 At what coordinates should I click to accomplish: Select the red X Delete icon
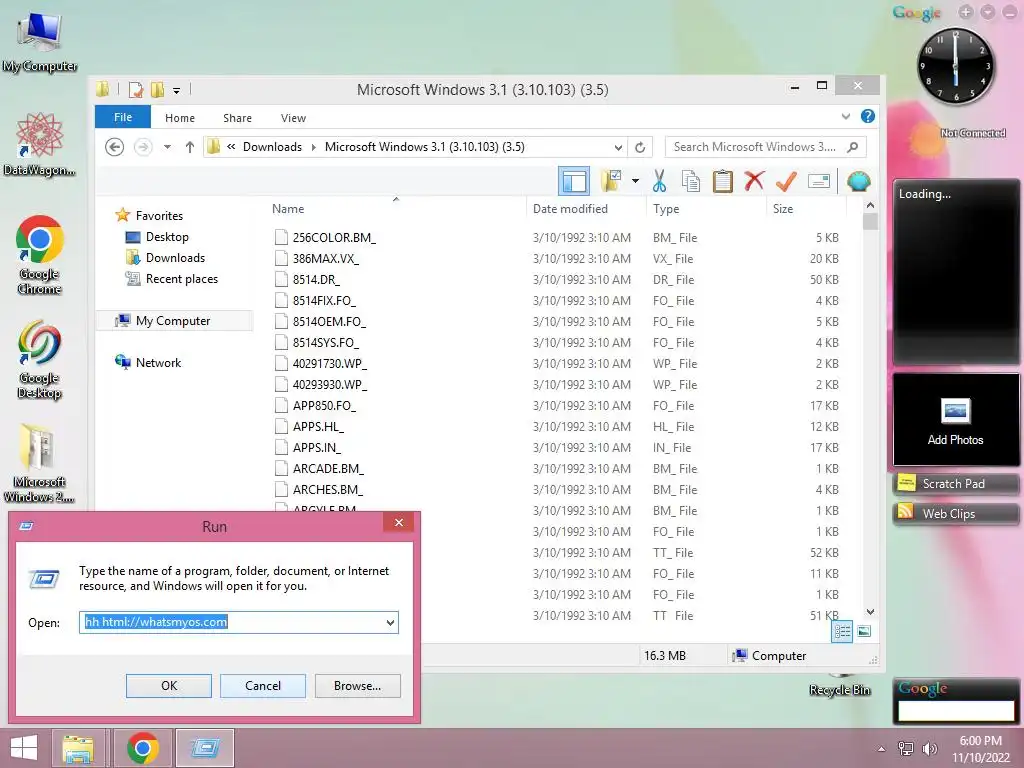(754, 181)
